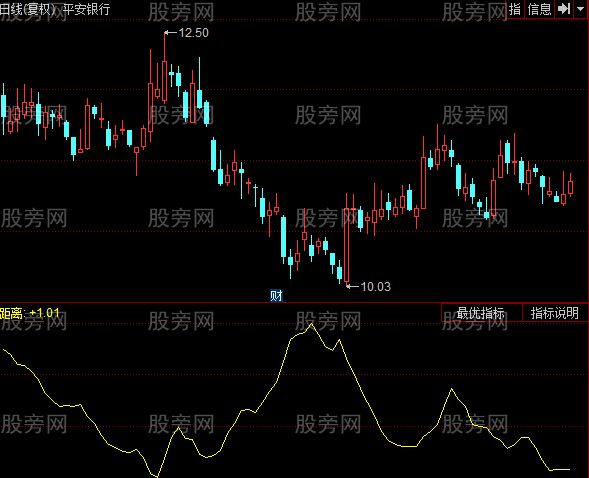Image resolution: width=589 pixels, height=478 pixels.
Task: Open the 最优指标 tab
Action: (481, 313)
